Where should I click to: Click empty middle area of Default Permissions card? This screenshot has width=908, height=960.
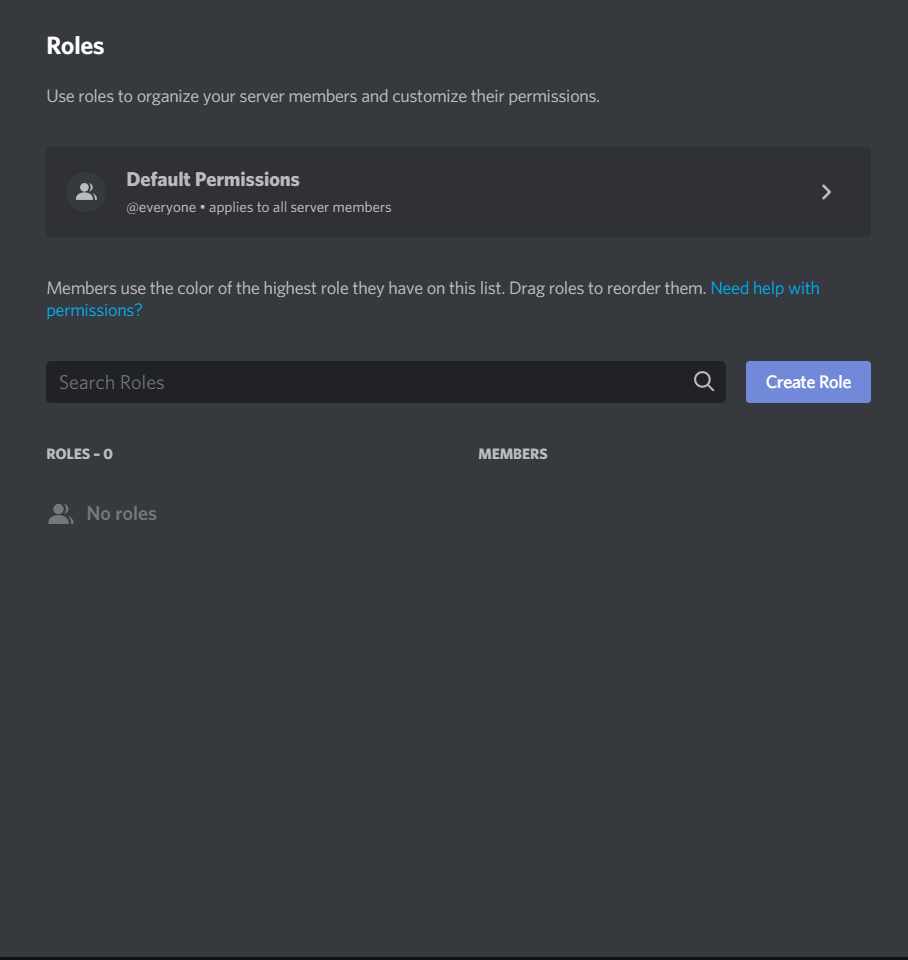click(551, 192)
